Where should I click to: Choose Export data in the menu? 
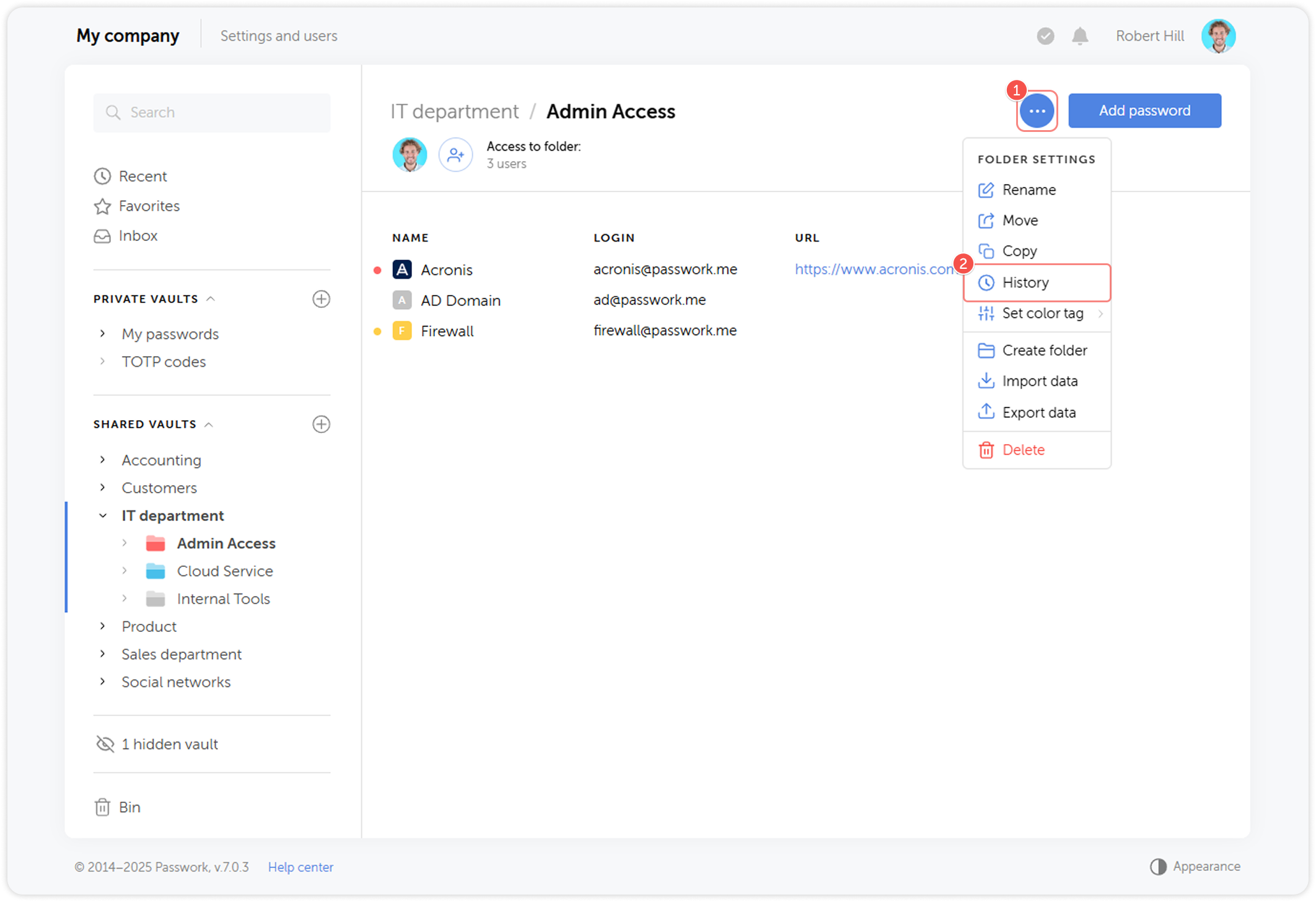[x=1038, y=412]
